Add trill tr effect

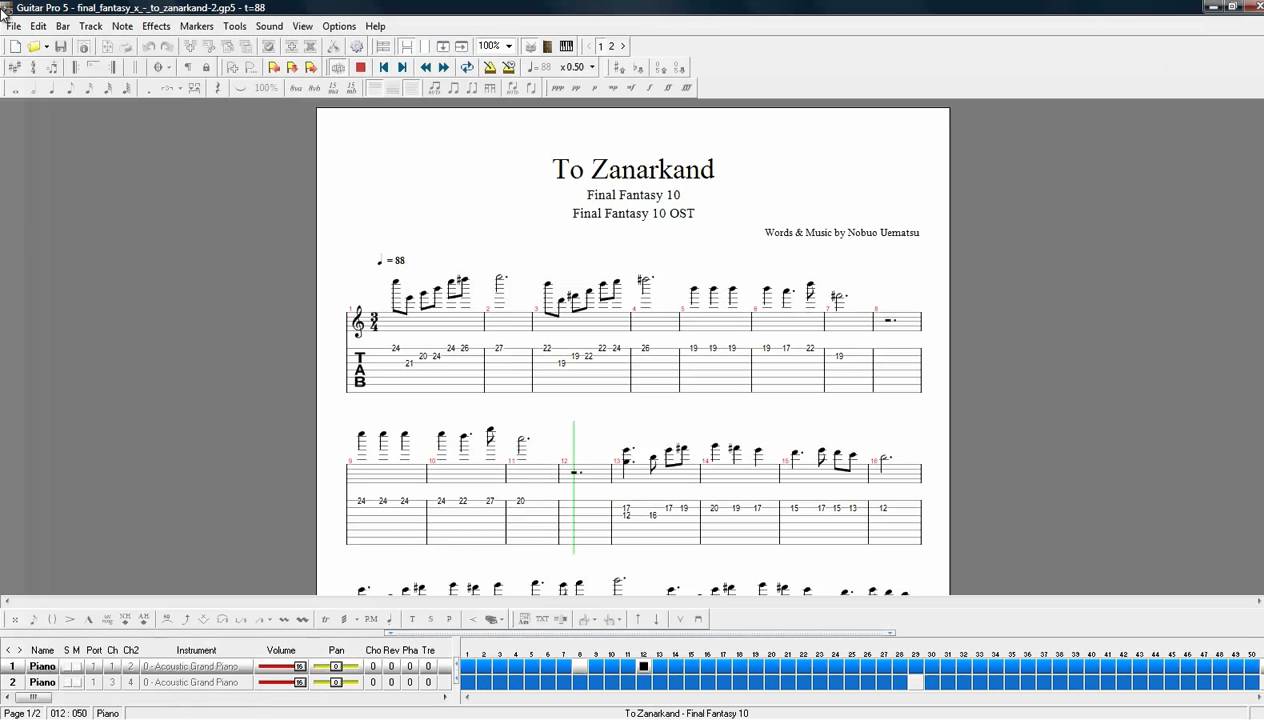pos(326,619)
